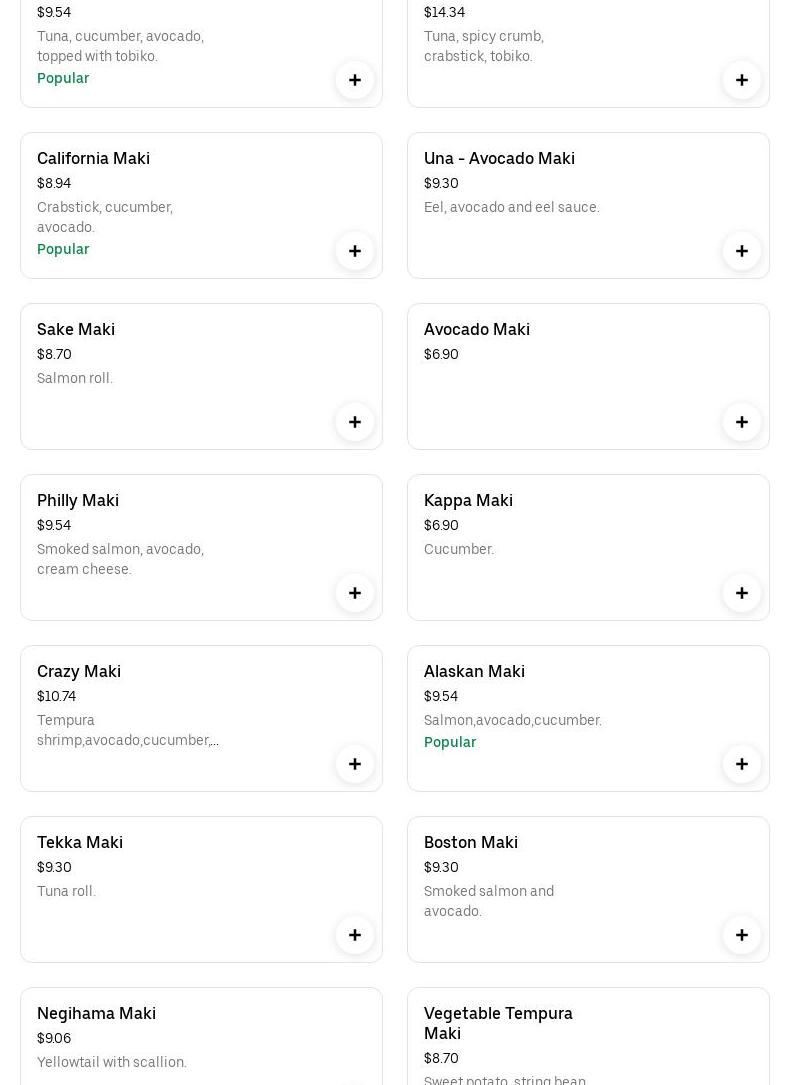Add the $14.34 spicy crumb tuna roll

[x=741, y=80]
